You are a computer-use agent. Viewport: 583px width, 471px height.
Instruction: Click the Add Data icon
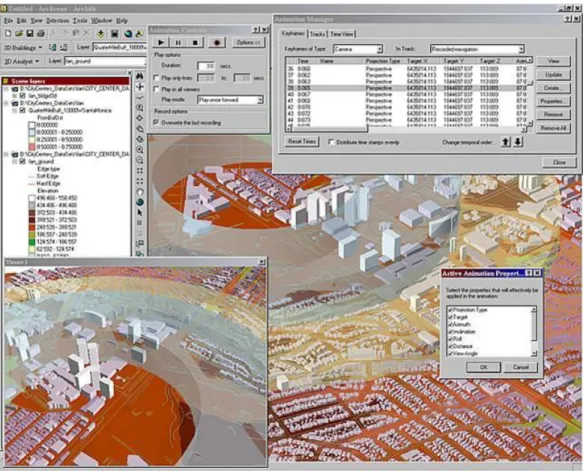tap(100, 34)
